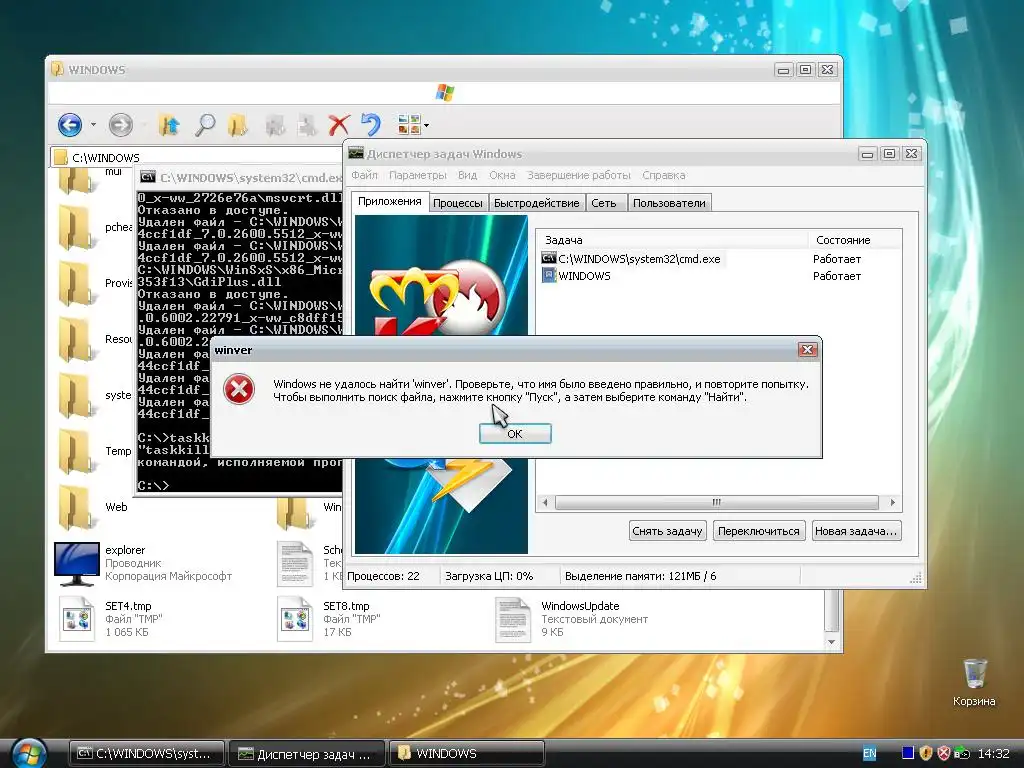Click the Forward arrow in the explorer toolbar
Image resolution: width=1024 pixels, height=768 pixels.
(x=120, y=124)
